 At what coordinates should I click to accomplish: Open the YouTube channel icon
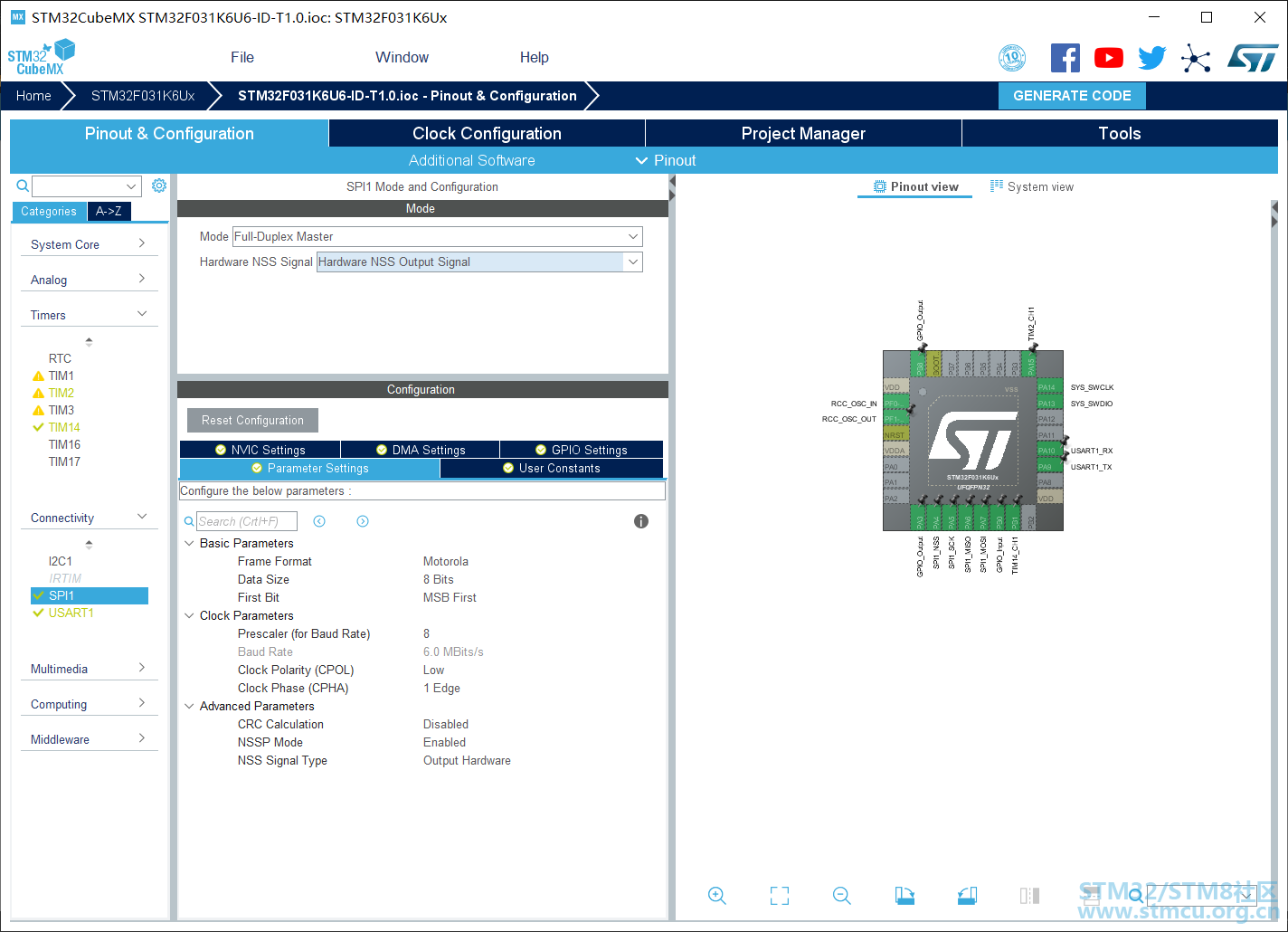tap(1109, 58)
